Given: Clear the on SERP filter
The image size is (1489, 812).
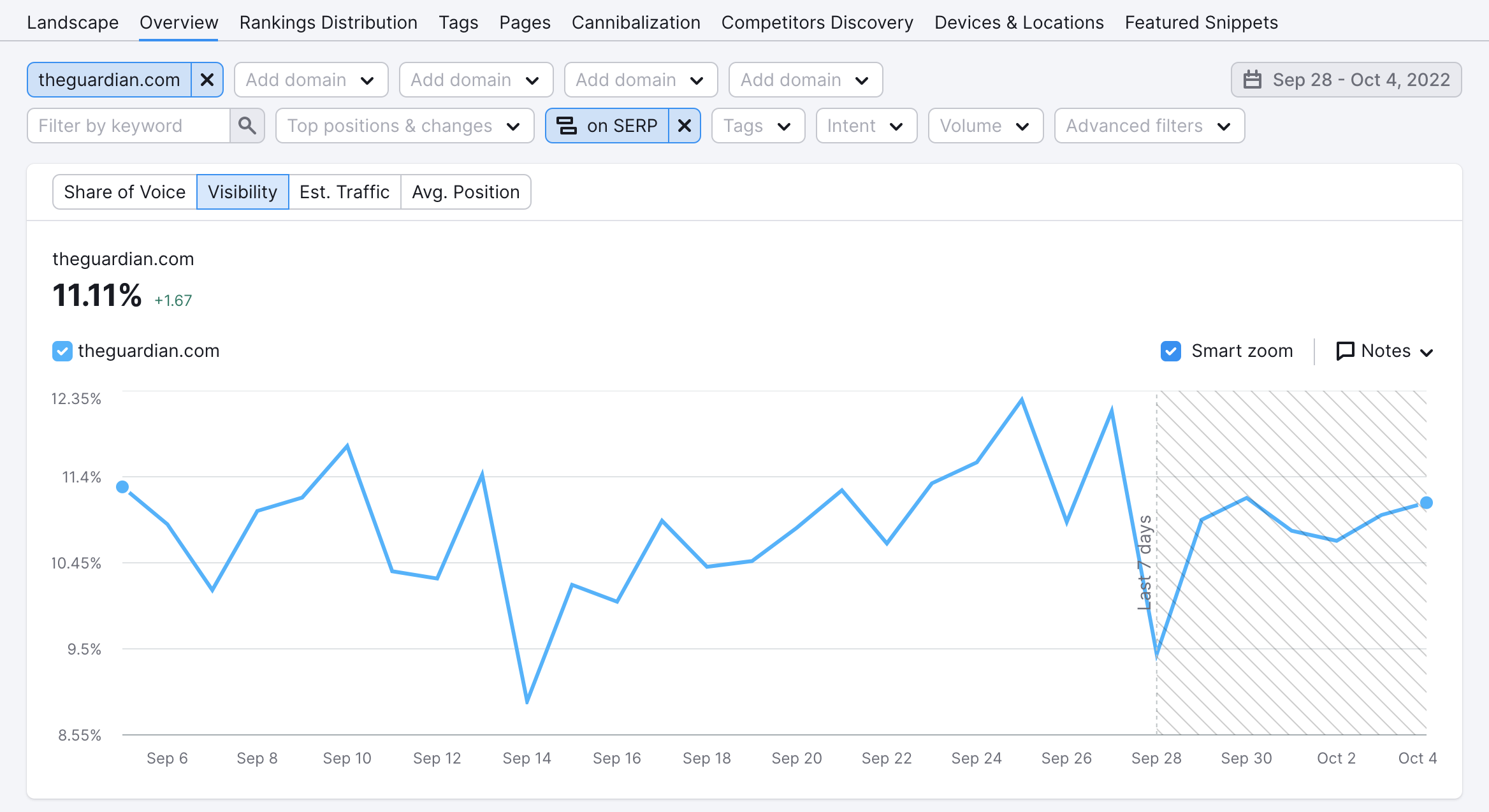Looking at the screenshot, I should pos(685,126).
